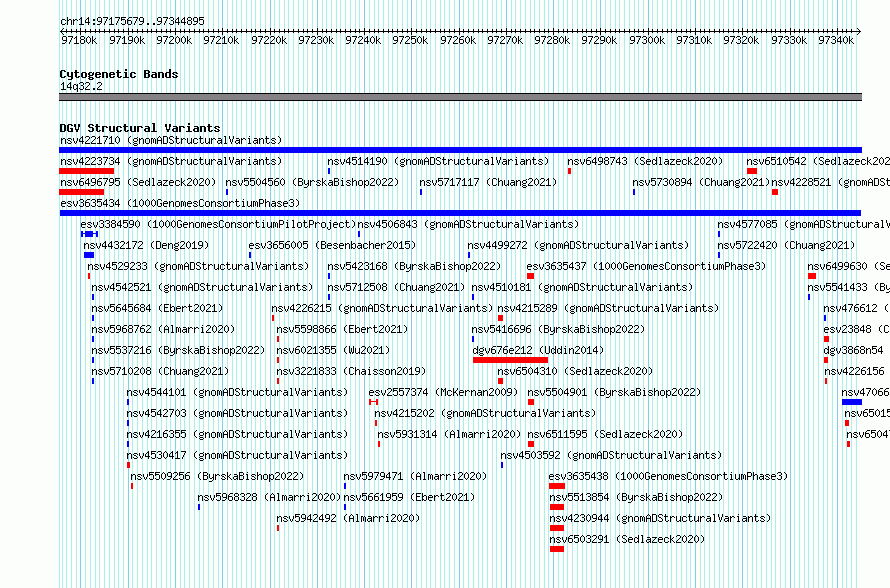Image resolution: width=890 pixels, height=588 pixels.
Task: Open variant nsv5968328 (Almarri2020)
Action: tap(269, 497)
